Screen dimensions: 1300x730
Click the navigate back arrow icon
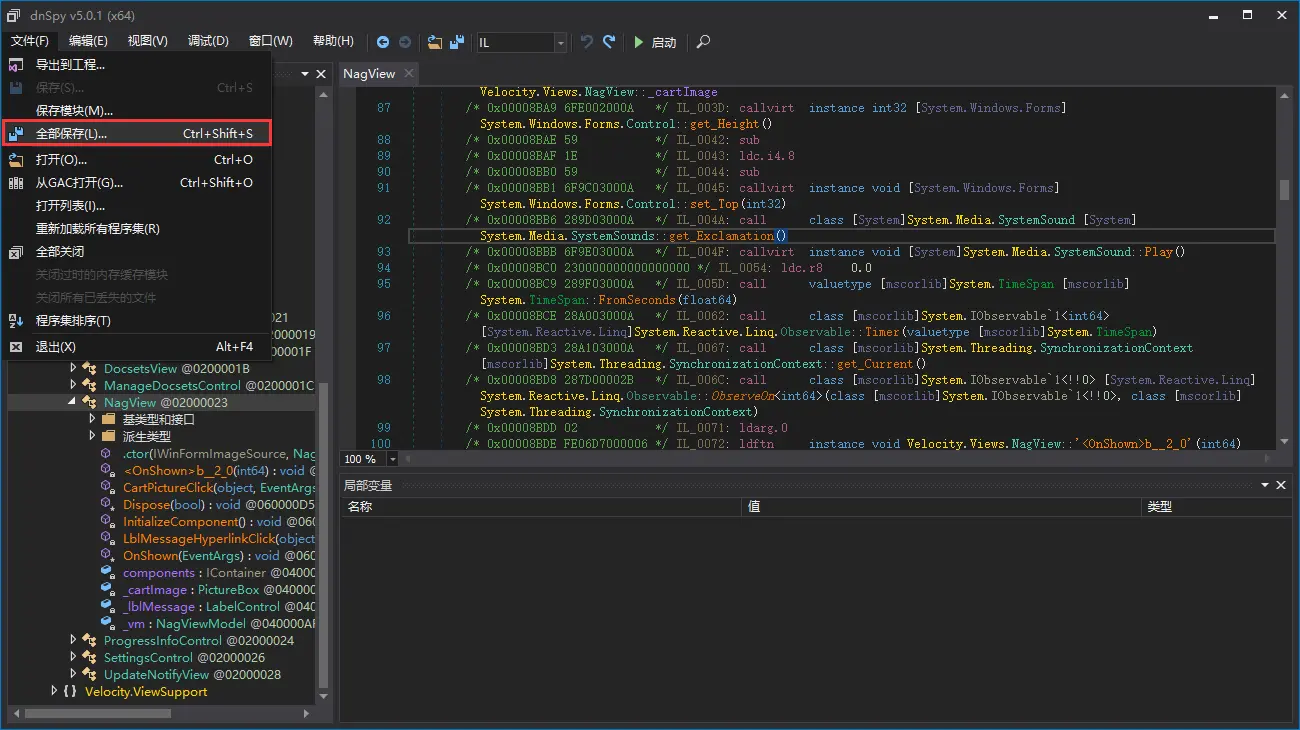pos(383,42)
